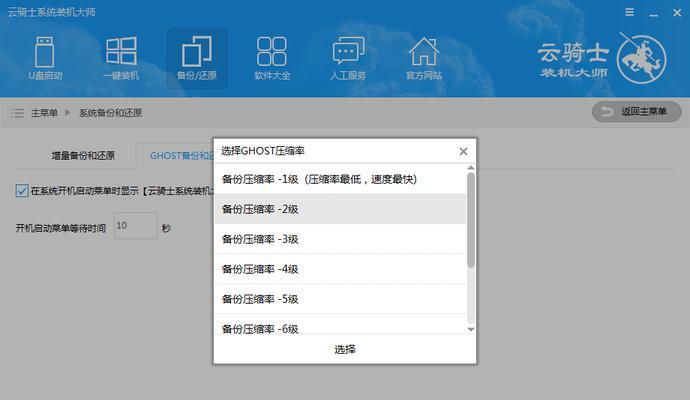
Task: Choose 备份压缩率 -1级 option
Action: point(340,179)
